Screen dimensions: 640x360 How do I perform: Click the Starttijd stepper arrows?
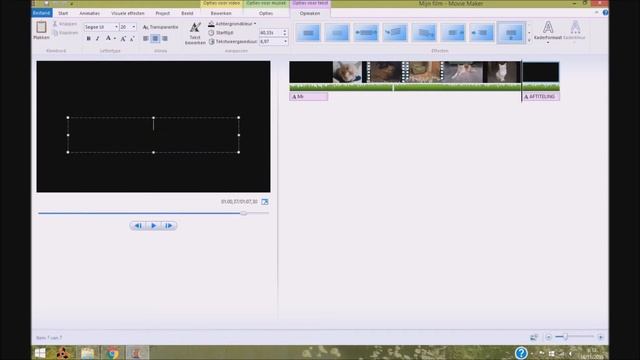(285, 33)
